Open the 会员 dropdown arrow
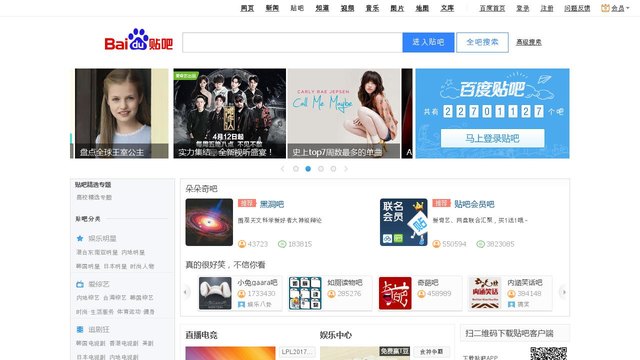This screenshot has width=640, height=360. click(628, 8)
